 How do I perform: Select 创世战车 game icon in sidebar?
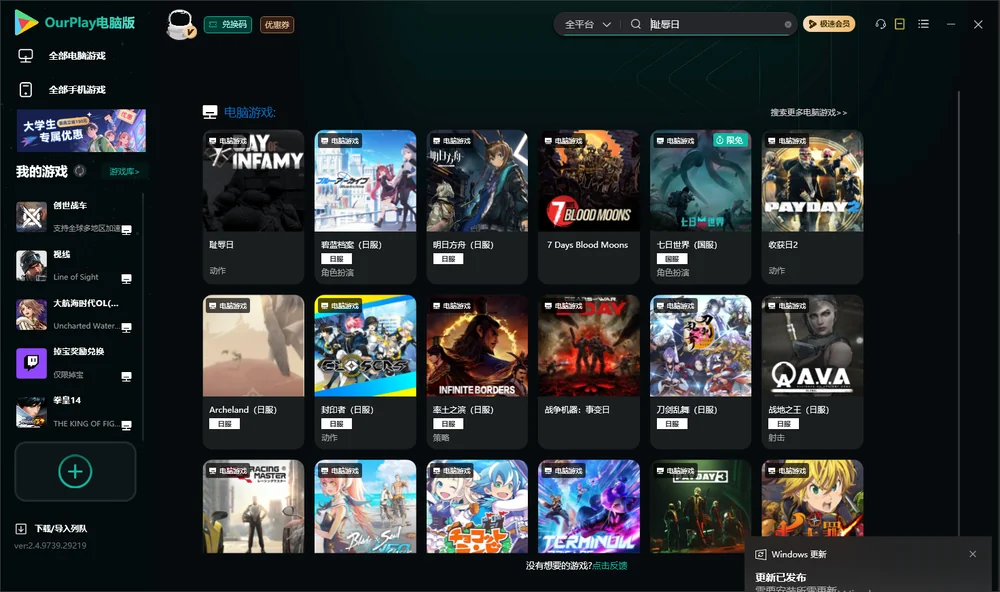[x=31, y=217]
